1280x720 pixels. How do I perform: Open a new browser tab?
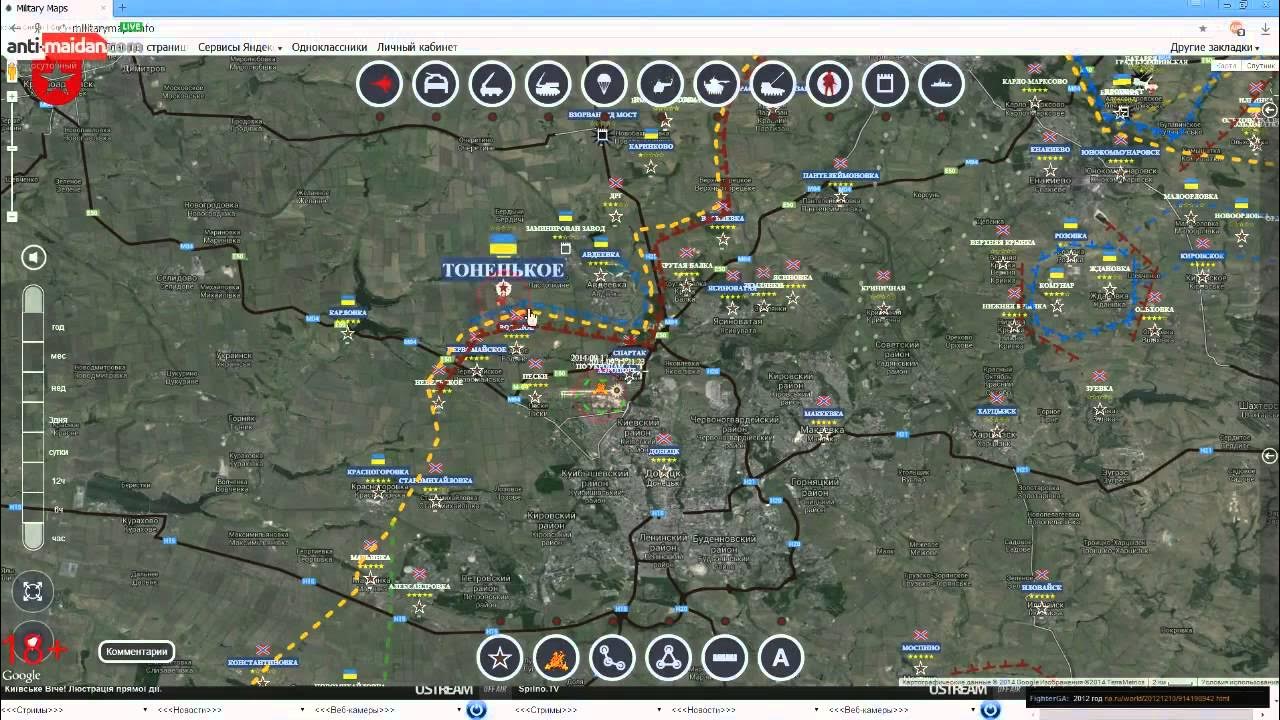[123, 8]
